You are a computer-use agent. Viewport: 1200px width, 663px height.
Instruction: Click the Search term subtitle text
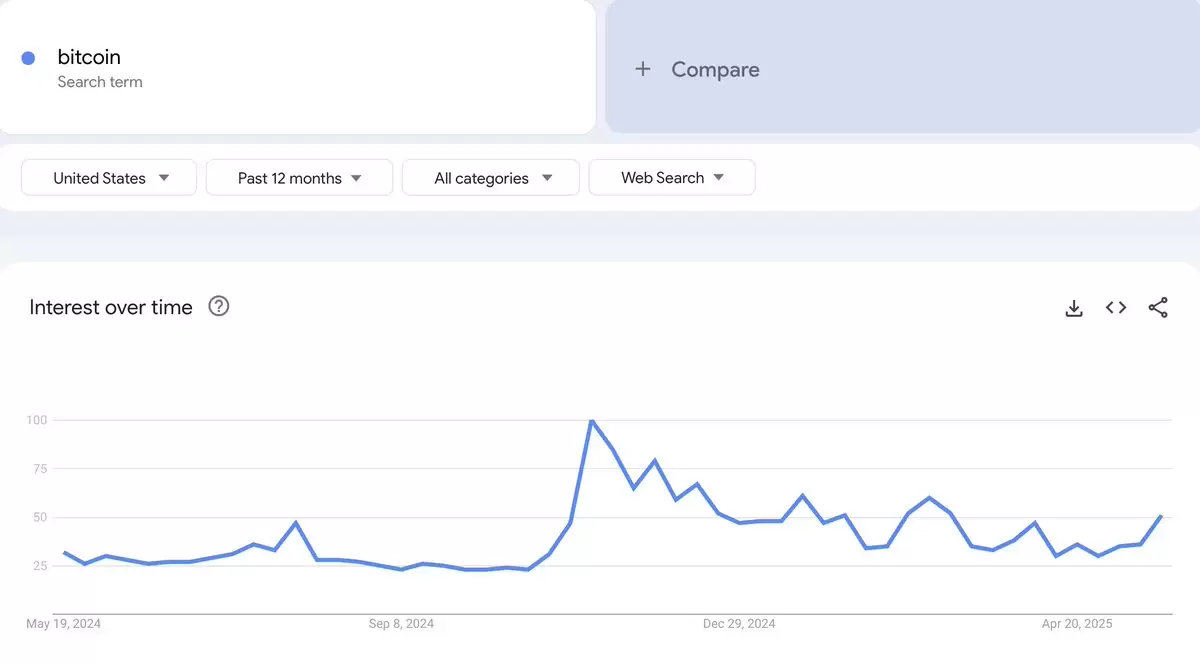coord(100,82)
